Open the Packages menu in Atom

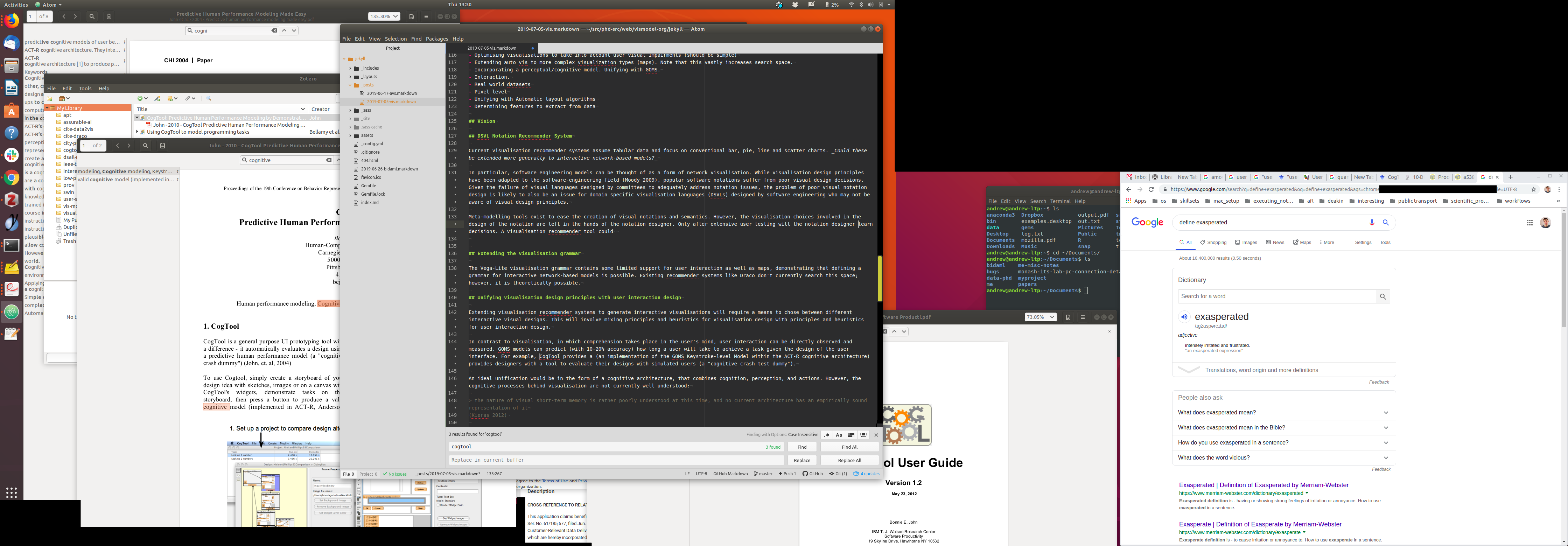click(436, 39)
